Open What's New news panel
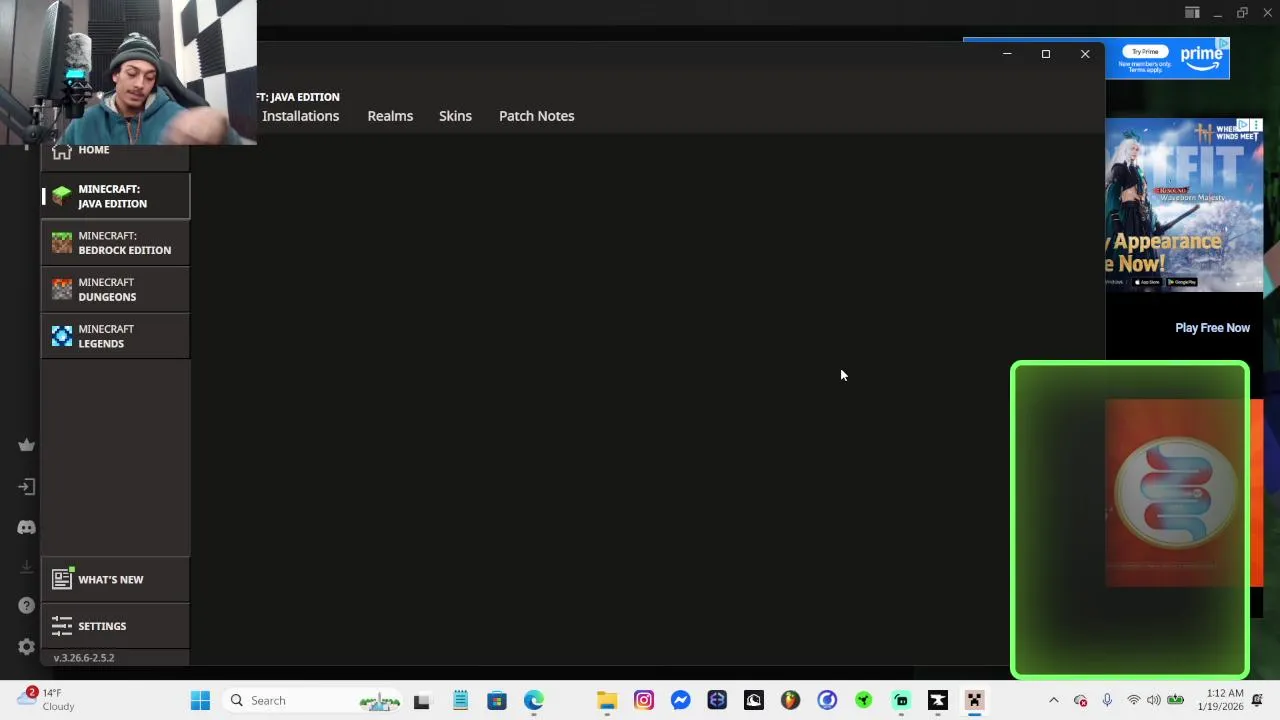The width and height of the screenshot is (1280, 720). click(115, 579)
